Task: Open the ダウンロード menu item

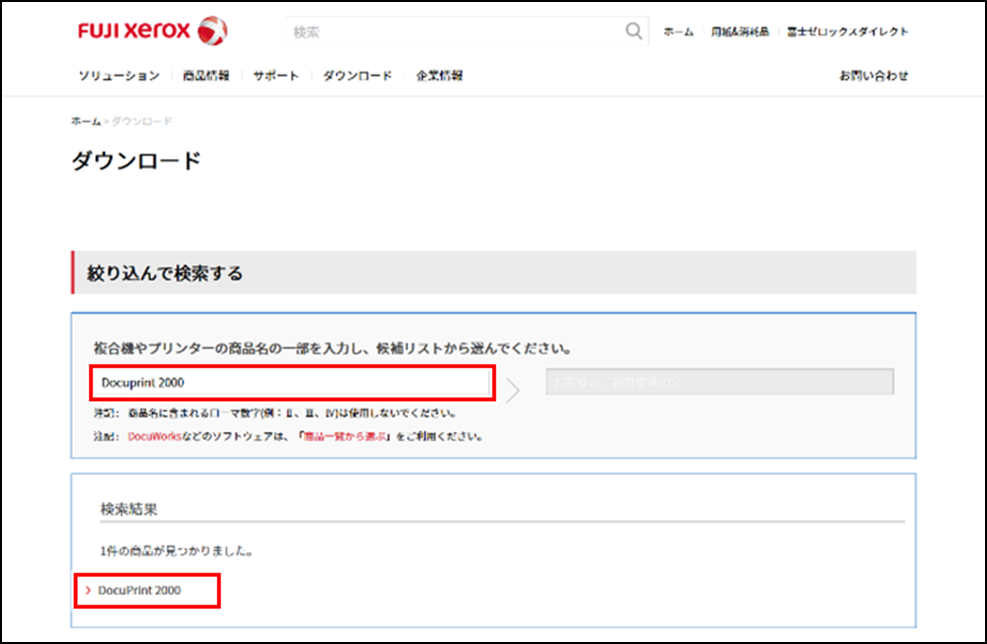Action: click(358, 76)
